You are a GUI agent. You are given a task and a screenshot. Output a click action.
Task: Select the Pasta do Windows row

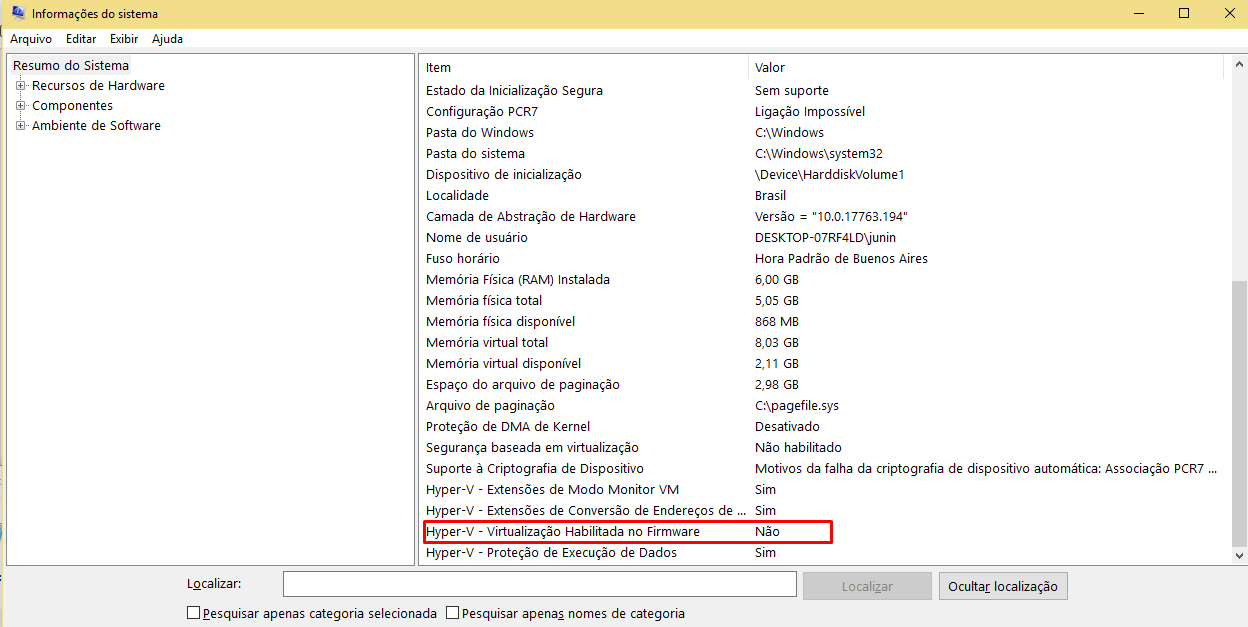pyautogui.click(x=821, y=133)
